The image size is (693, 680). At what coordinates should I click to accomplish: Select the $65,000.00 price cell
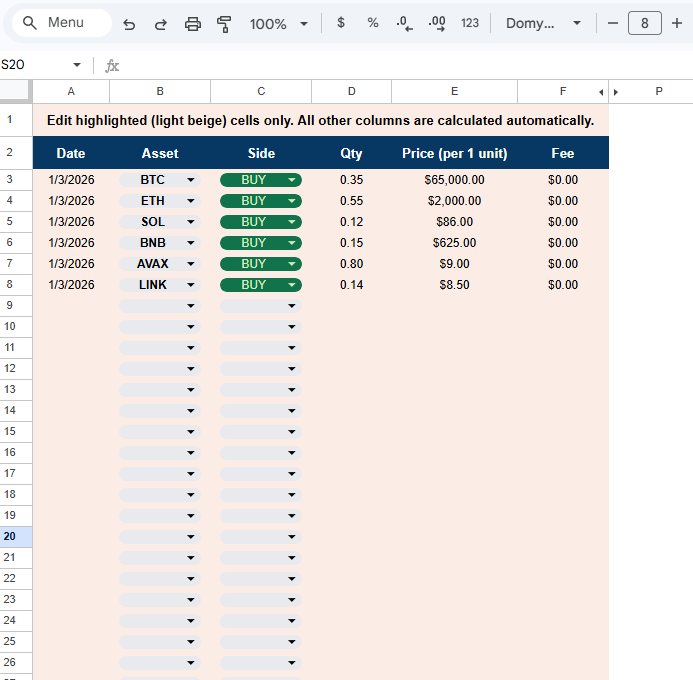click(454, 180)
